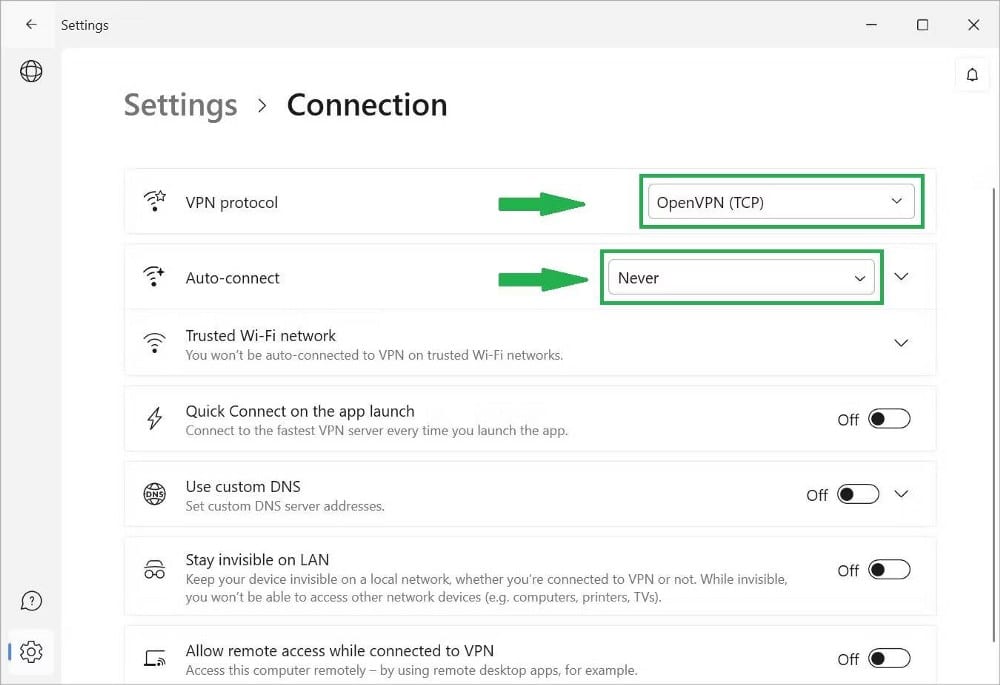Toggle Stay invisible on LAN switch
The height and width of the screenshot is (685, 1000).
point(889,570)
